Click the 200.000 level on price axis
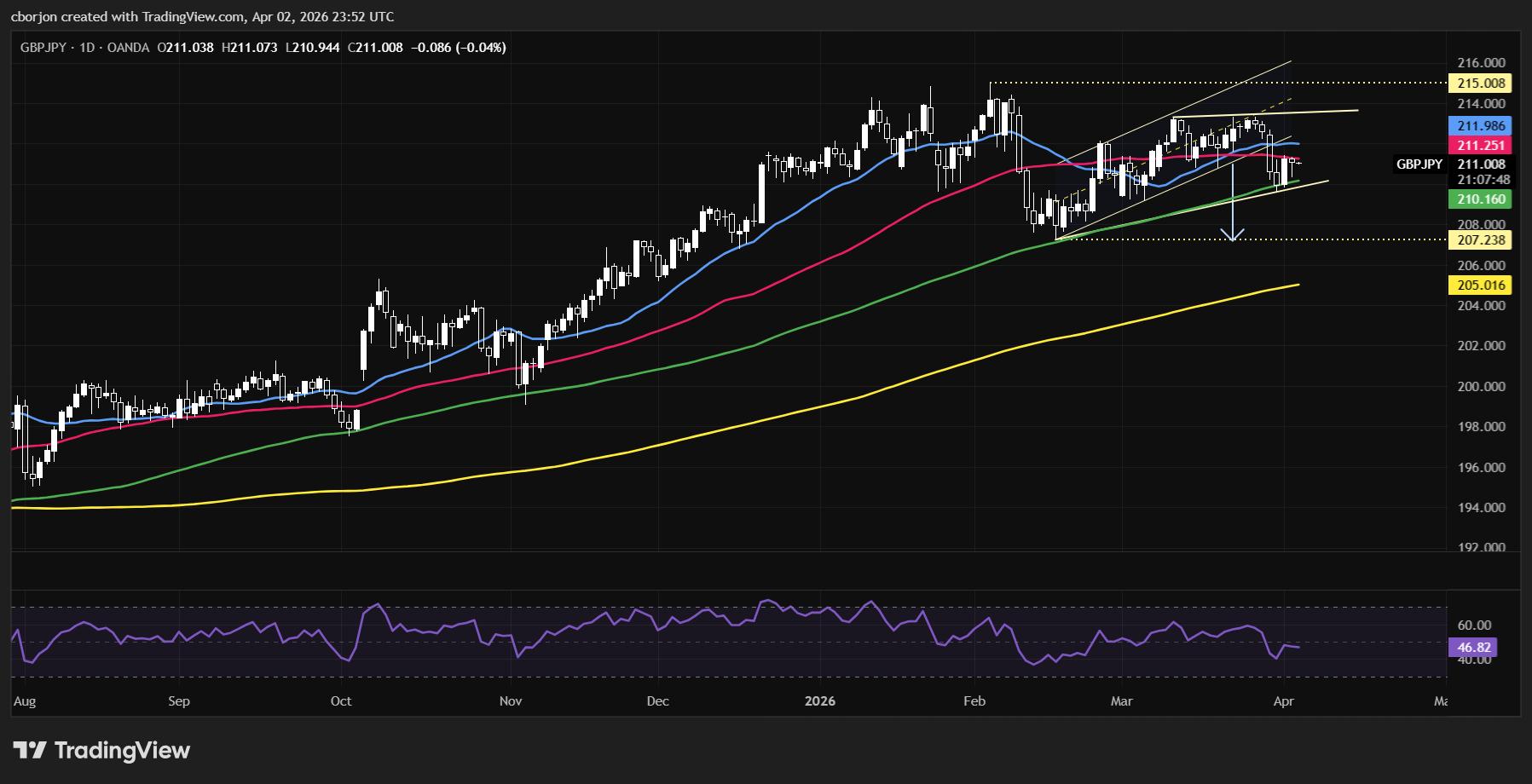 (x=1481, y=387)
